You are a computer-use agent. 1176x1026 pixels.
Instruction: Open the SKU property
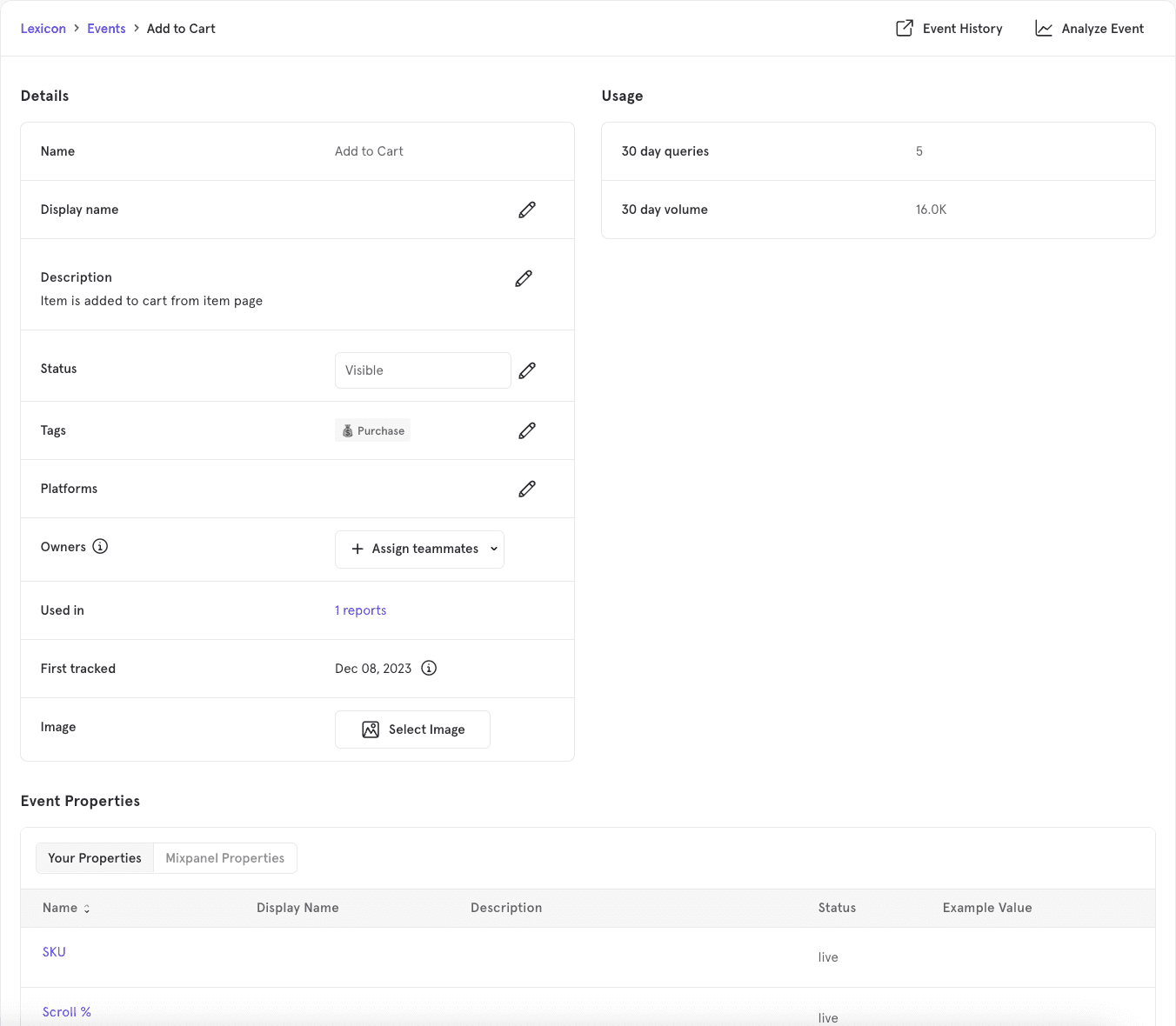pyautogui.click(x=54, y=952)
